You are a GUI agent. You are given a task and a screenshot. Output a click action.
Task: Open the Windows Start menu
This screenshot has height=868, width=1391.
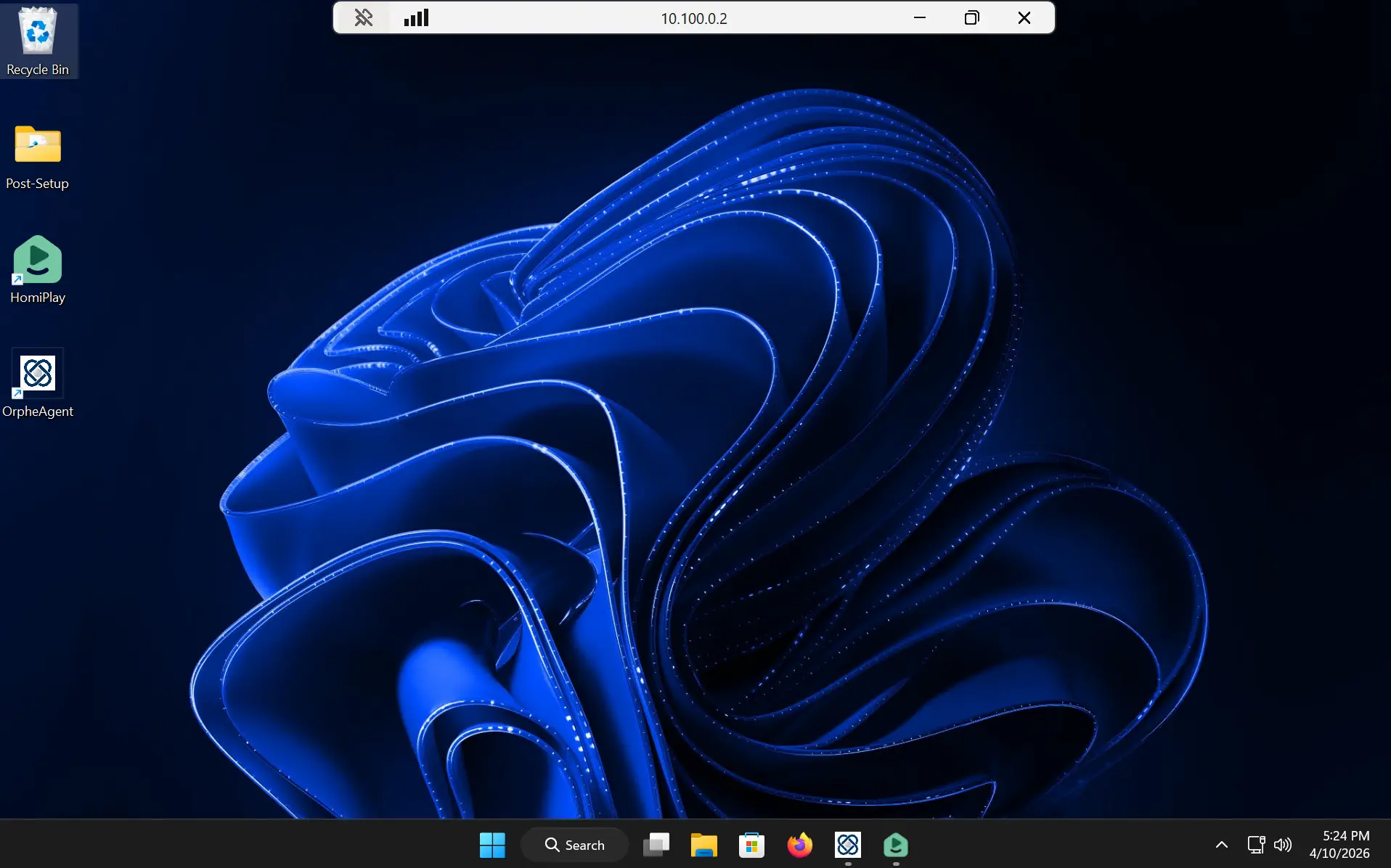click(x=492, y=845)
